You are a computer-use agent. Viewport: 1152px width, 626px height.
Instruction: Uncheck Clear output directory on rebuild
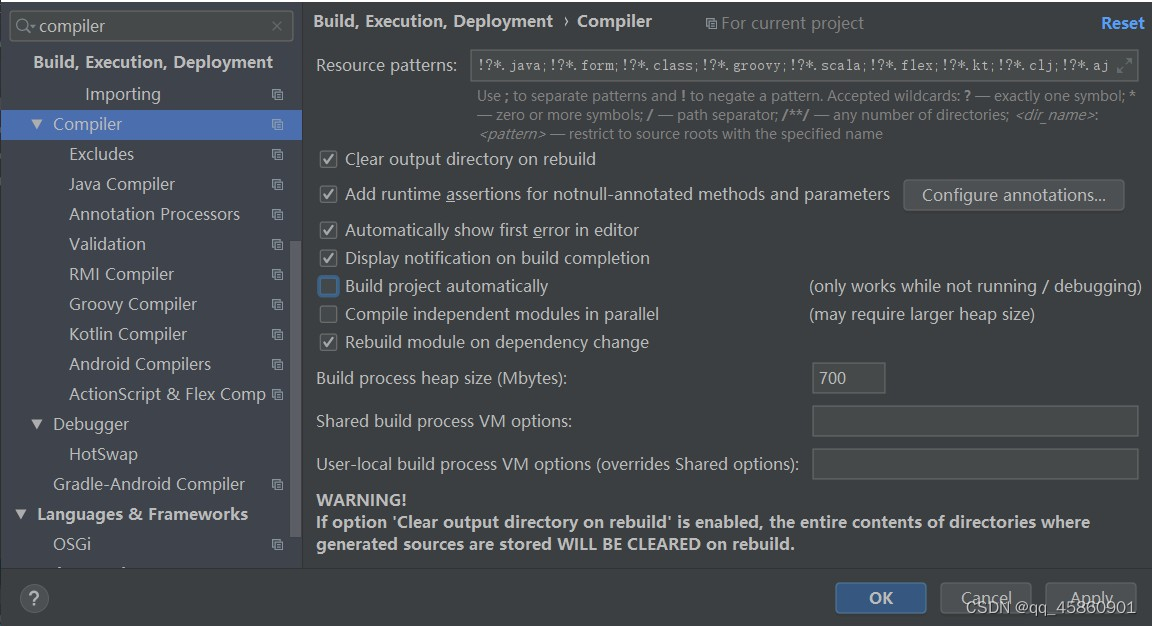[328, 159]
